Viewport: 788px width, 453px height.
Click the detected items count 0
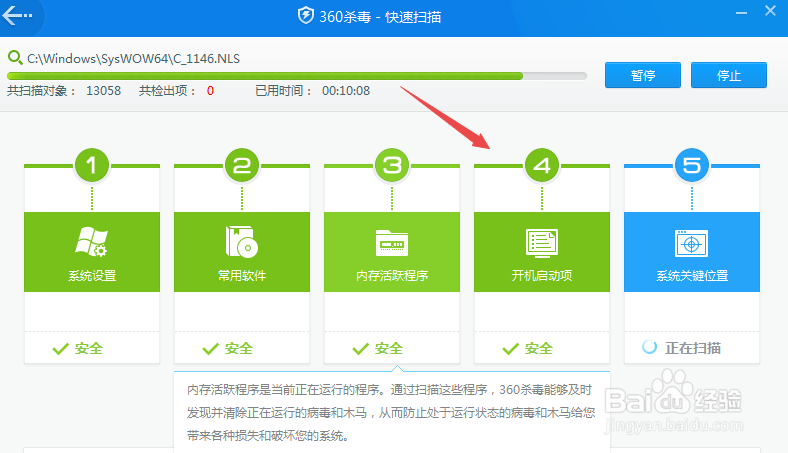tap(210, 90)
